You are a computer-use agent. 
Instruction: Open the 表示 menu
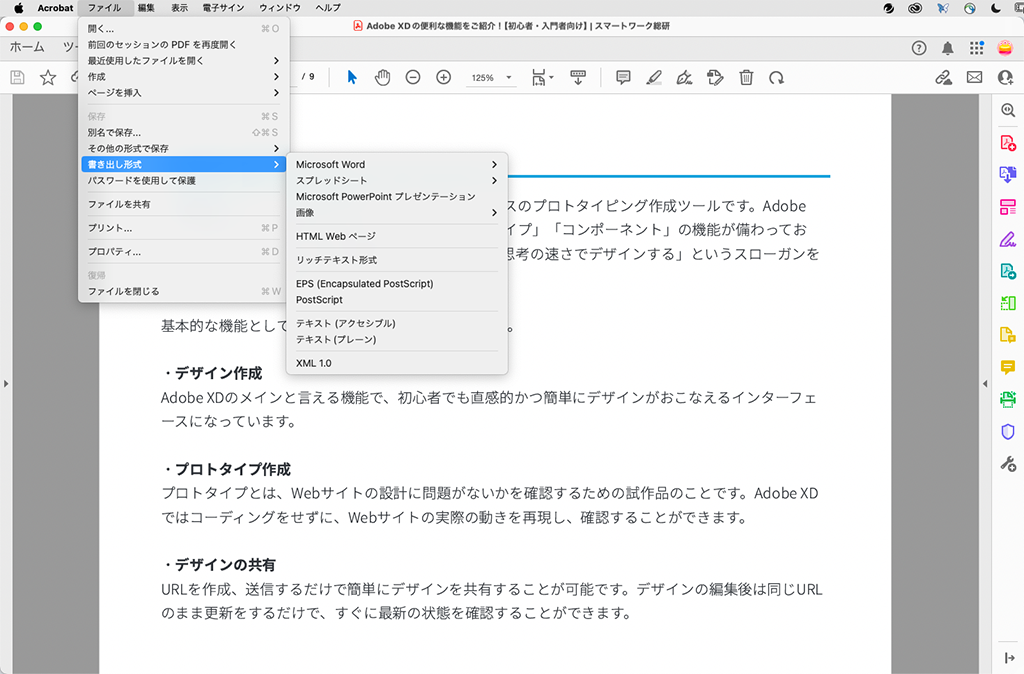[180, 8]
